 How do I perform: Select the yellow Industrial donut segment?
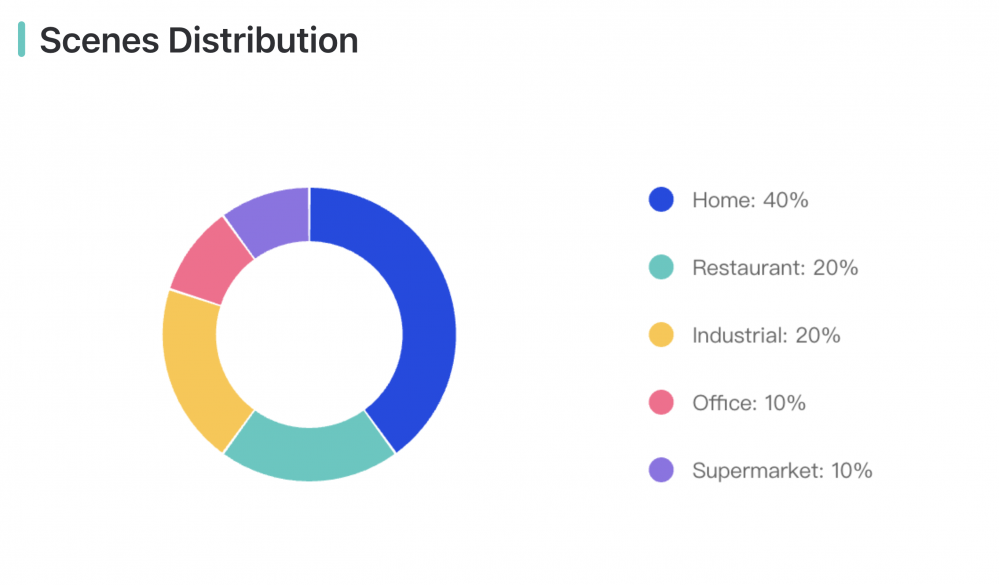pos(193,370)
